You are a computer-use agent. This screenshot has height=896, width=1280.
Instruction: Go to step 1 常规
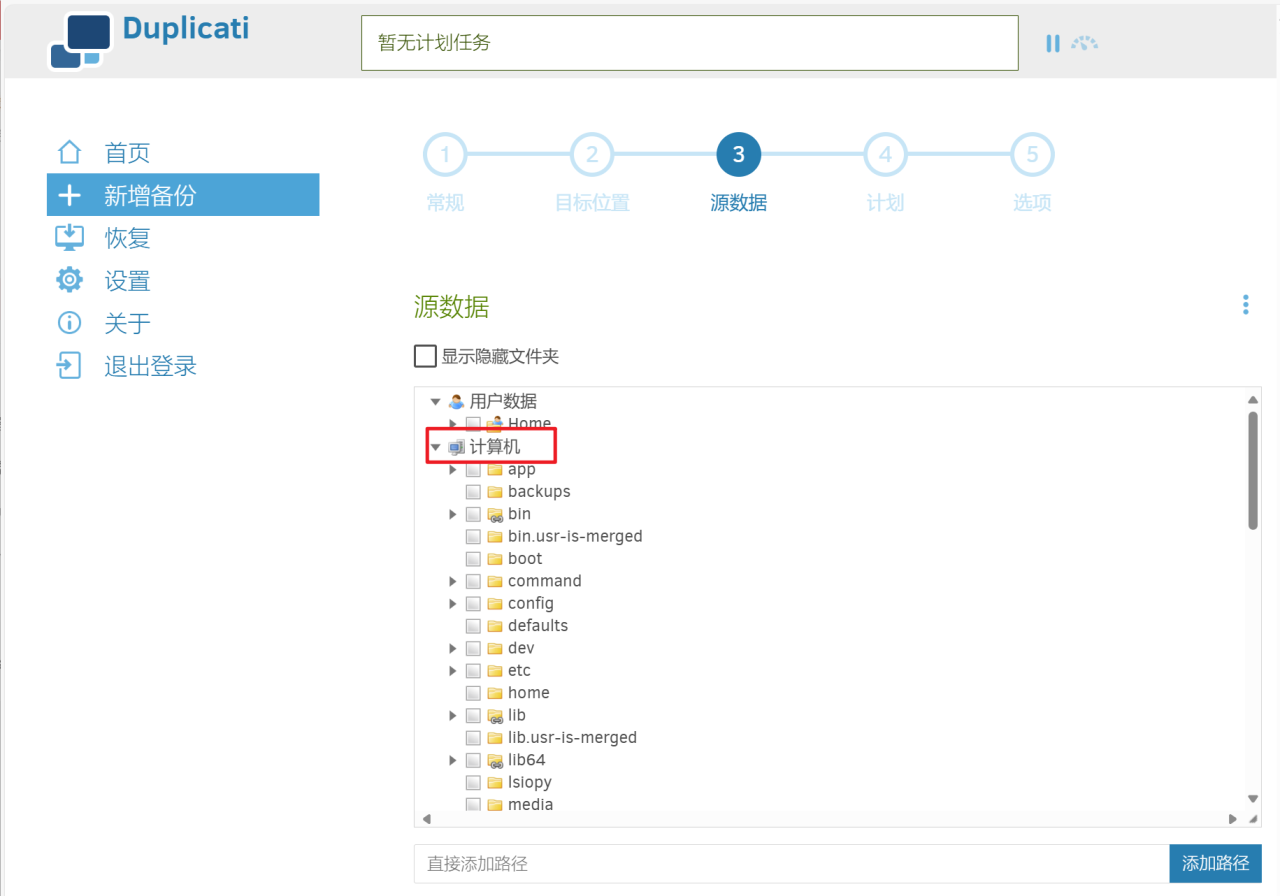pyautogui.click(x=445, y=155)
